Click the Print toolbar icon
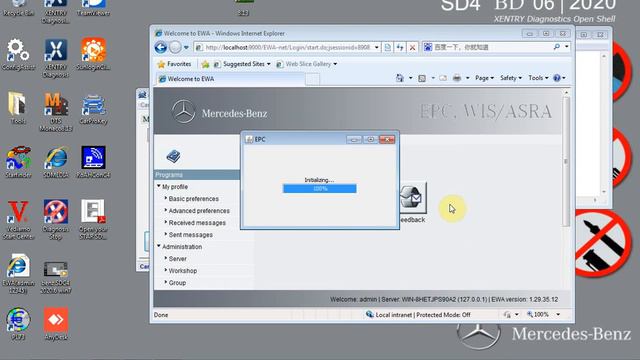640x360 pixels. (457, 78)
